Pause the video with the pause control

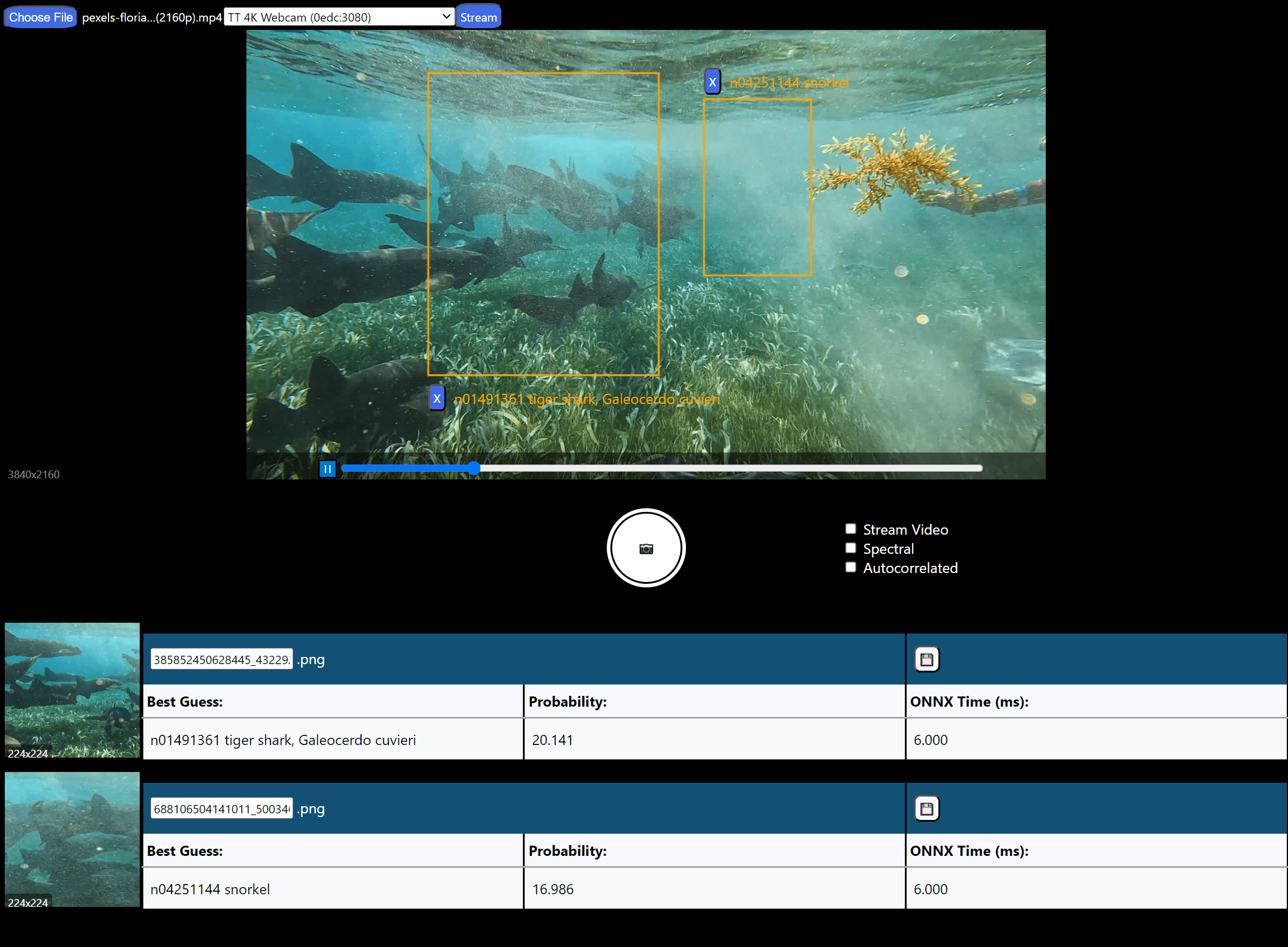[x=327, y=469]
